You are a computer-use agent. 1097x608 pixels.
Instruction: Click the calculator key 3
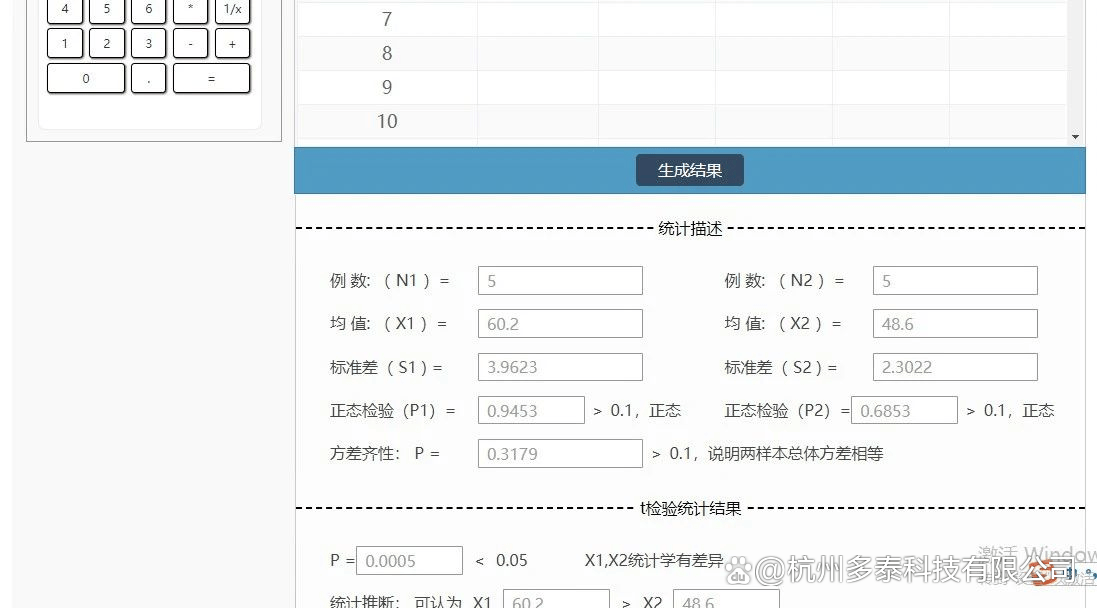148,43
